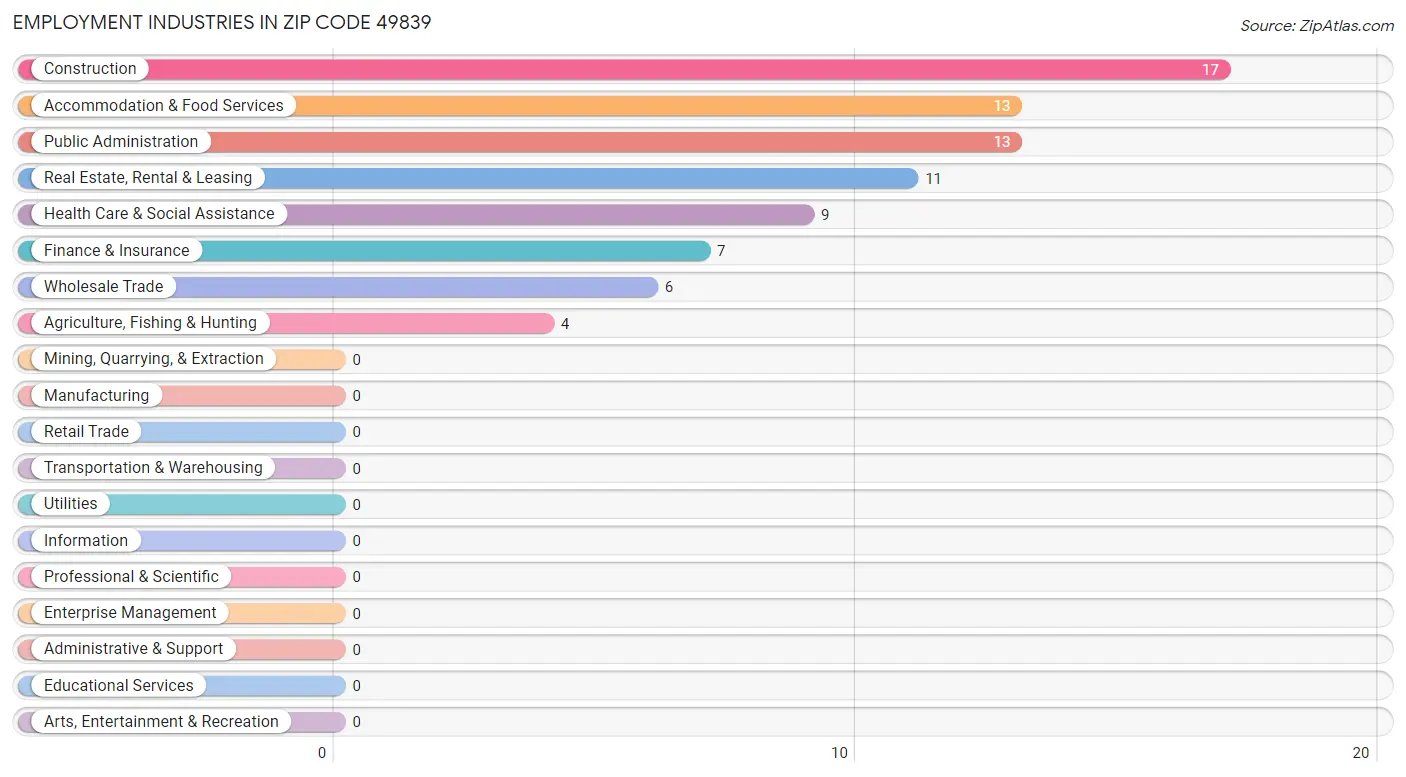This screenshot has height=777, width=1406.
Task: Select the Manufacturing label
Action: click(x=96, y=396)
